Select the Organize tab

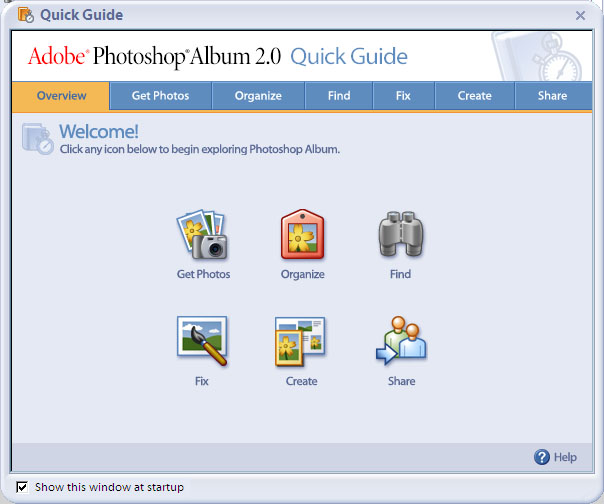pyautogui.click(x=258, y=96)
